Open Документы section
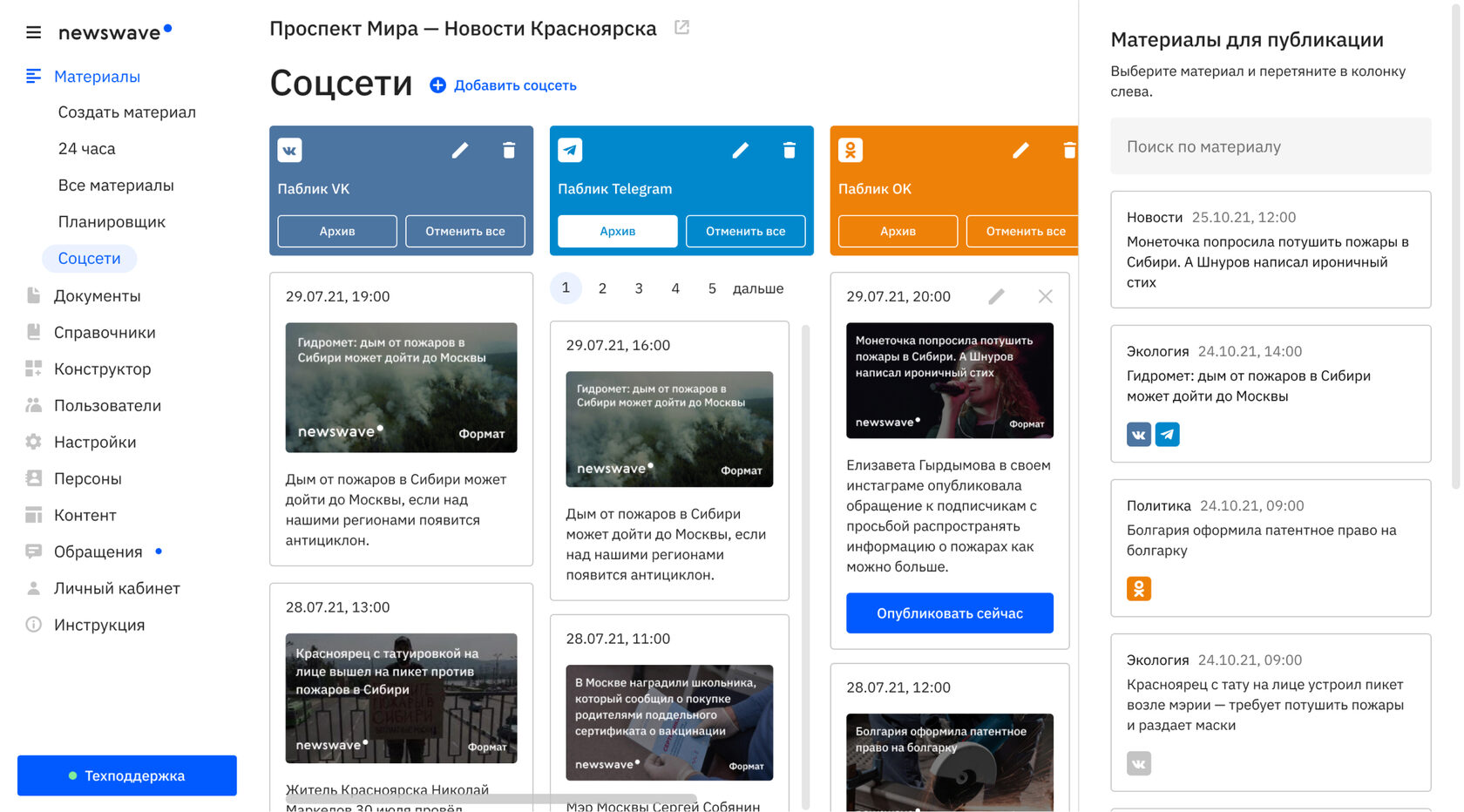This screenshot has width=1464, height=812. click(x=97, y=296)
